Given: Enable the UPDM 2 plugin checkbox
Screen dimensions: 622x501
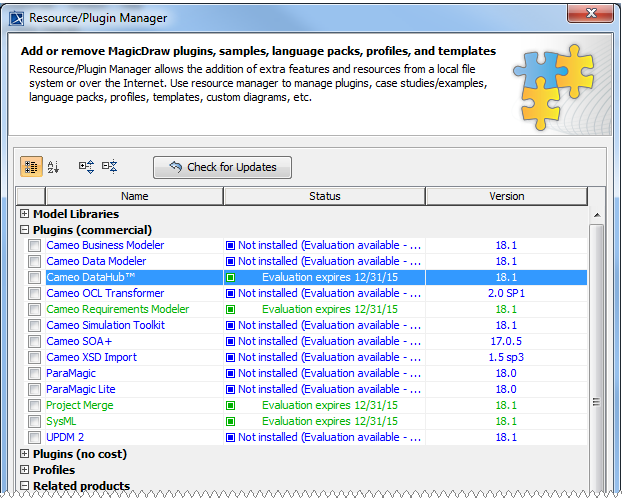Looking at the screenshot, I should tap(35, 437).
